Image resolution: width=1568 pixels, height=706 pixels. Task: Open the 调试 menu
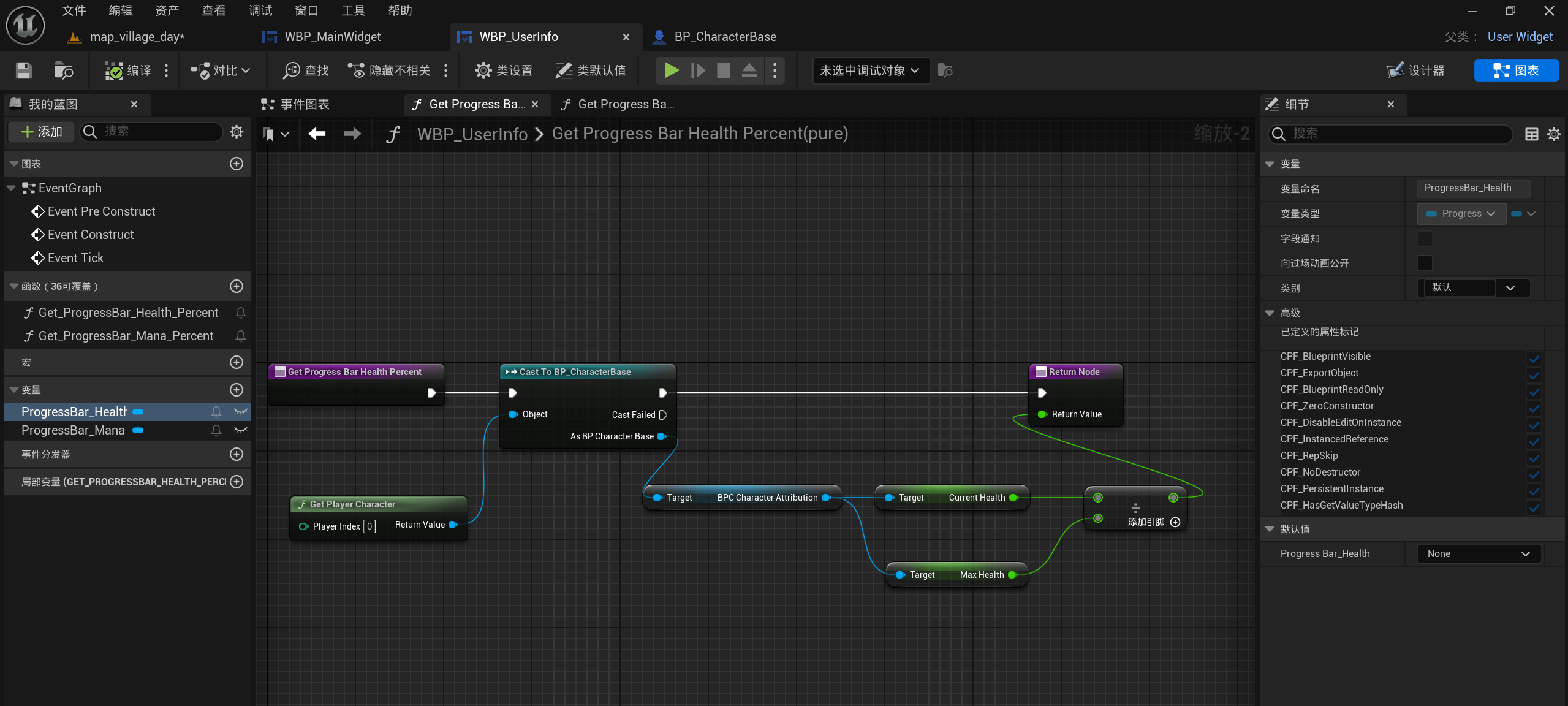(x=260, y=10)
